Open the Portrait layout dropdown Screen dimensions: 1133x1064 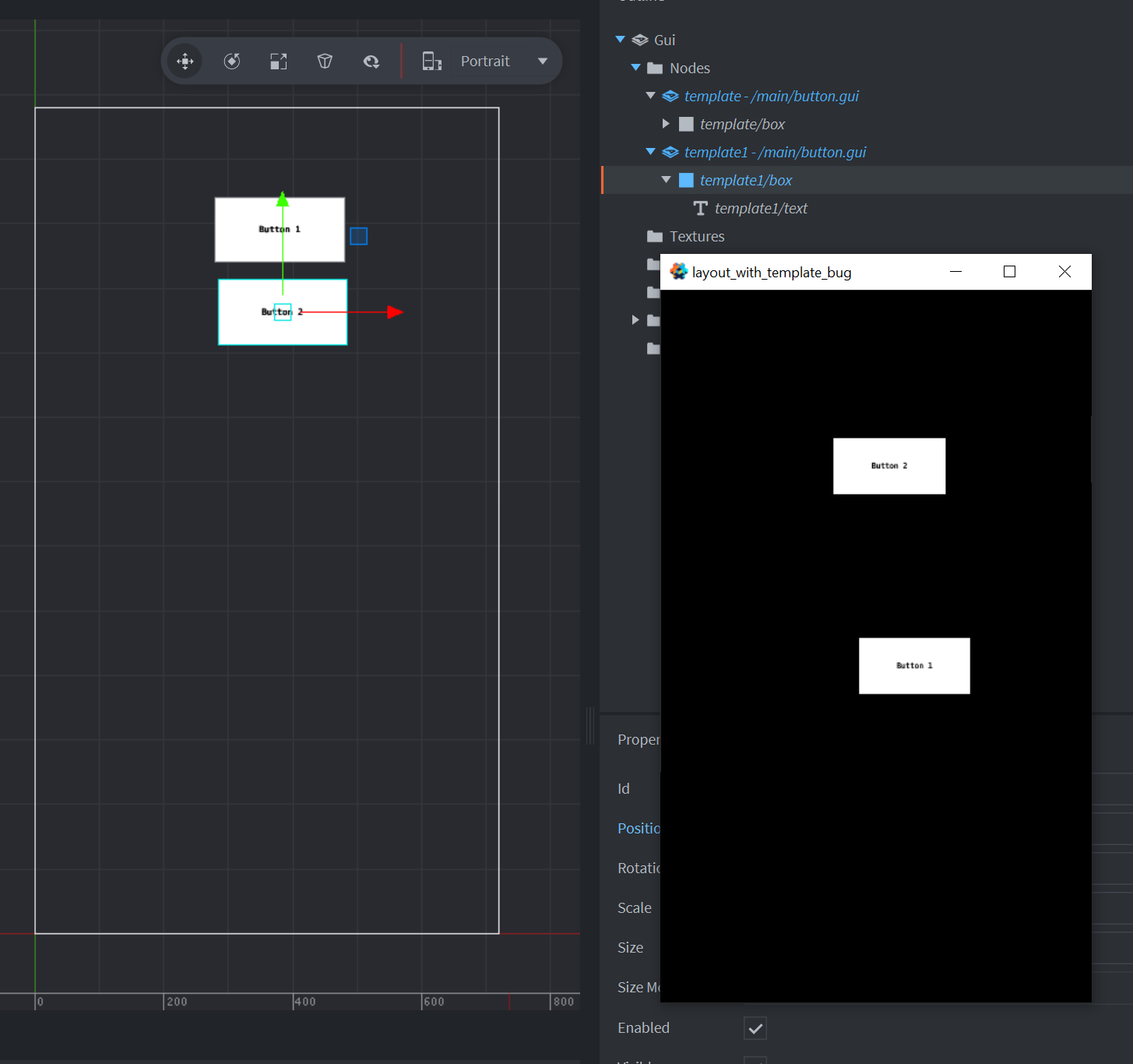pos(542,61)
